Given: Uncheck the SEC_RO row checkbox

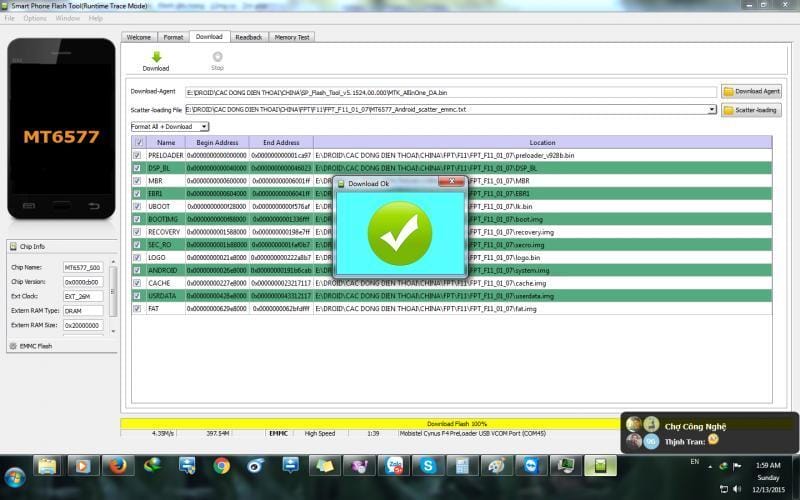Looking at the screenshot, I should [137, 244].
